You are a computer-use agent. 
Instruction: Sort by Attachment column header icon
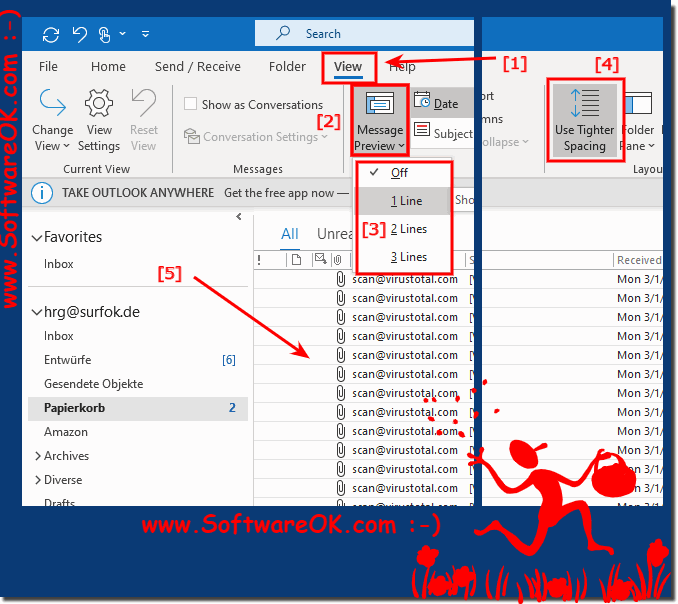pyautogui.click(x=338, y=260)
